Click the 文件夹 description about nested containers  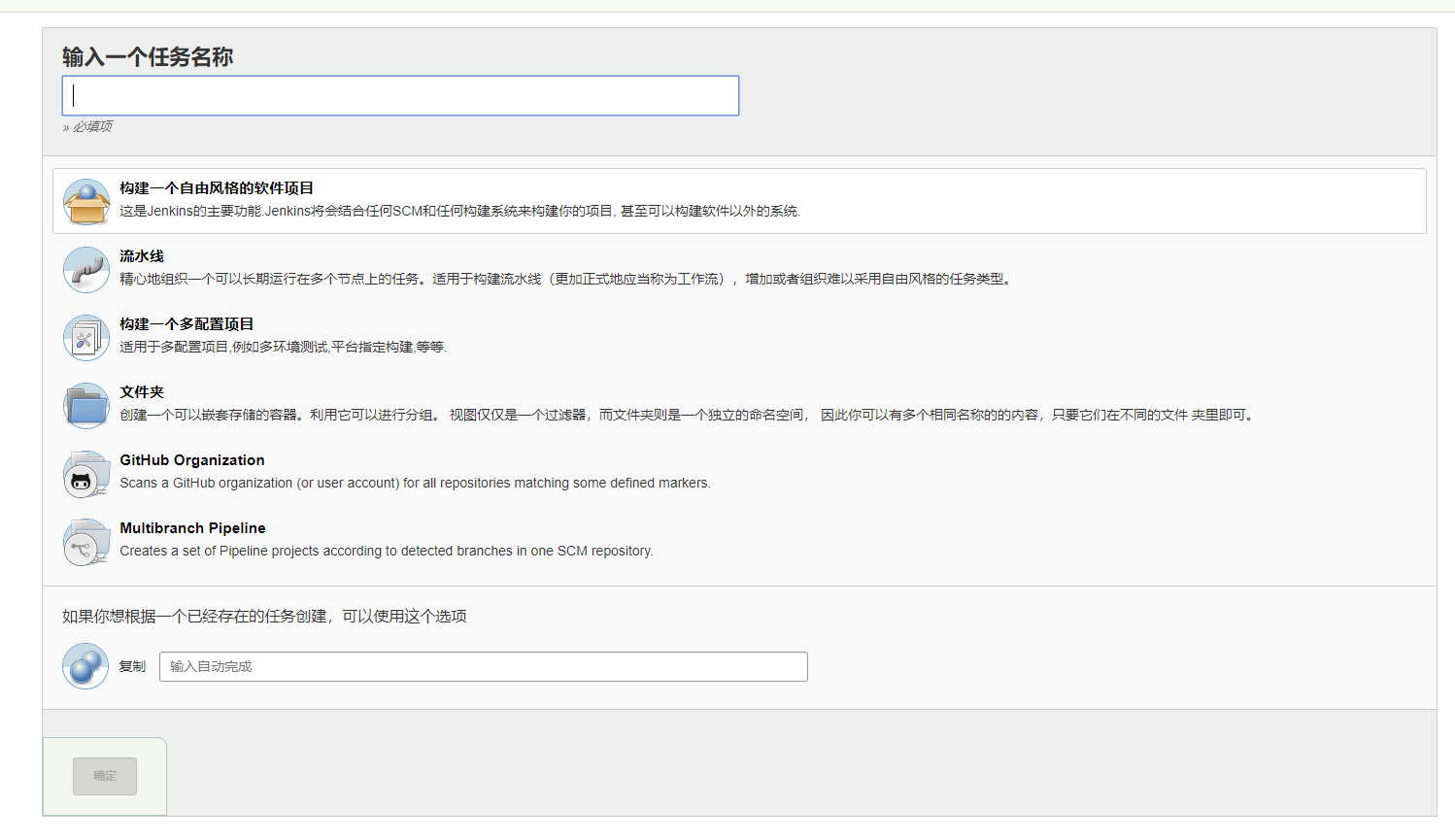coord(689,415)
